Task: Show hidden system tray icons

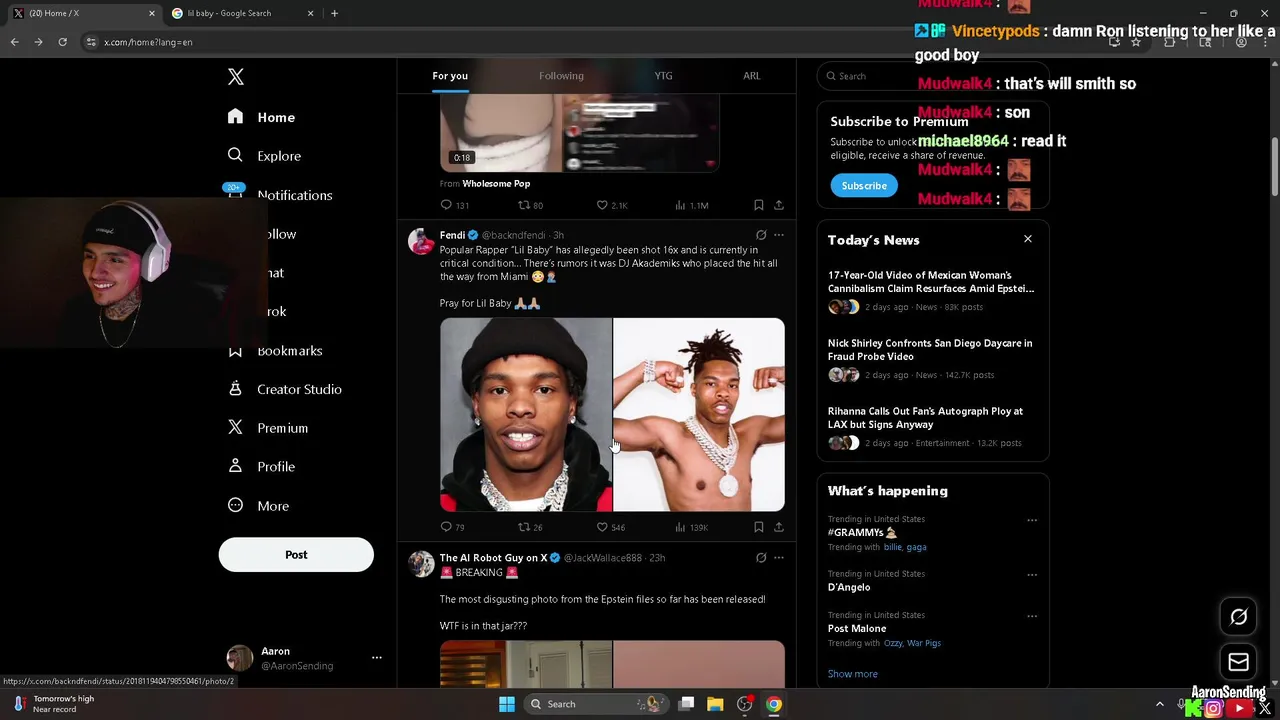Action: [1160, 704]
